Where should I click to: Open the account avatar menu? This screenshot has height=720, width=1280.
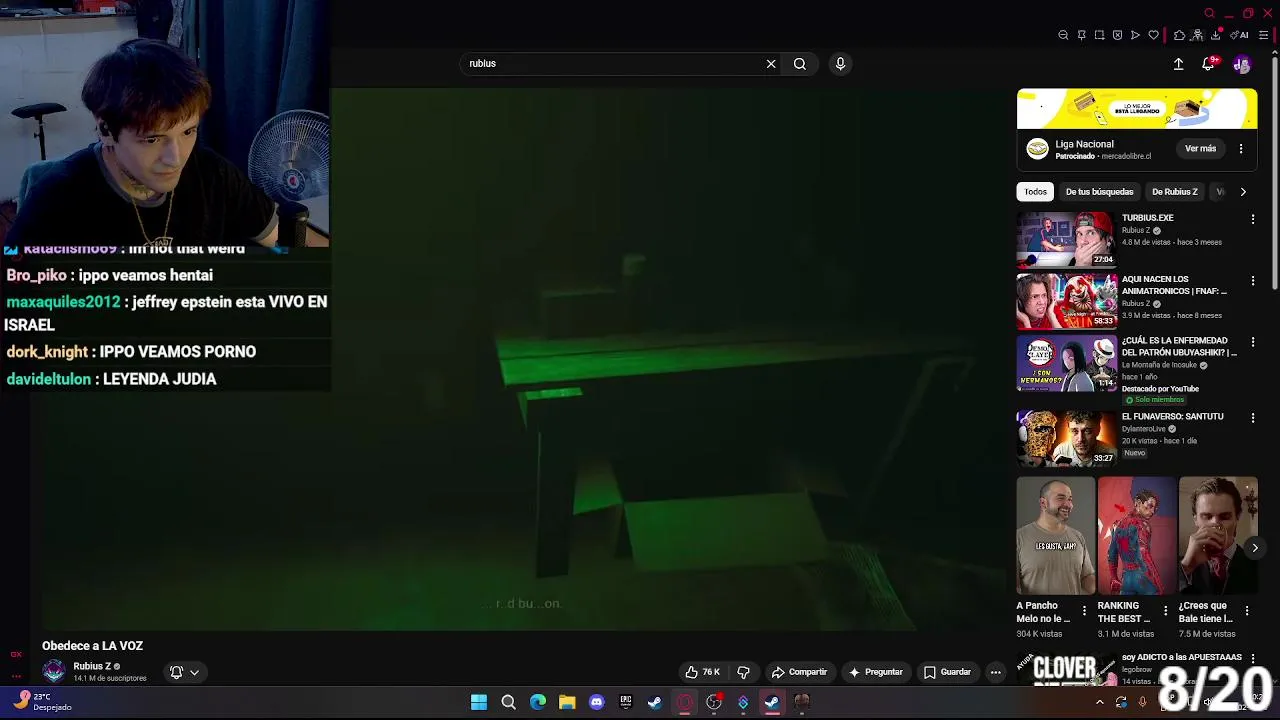1242,64
